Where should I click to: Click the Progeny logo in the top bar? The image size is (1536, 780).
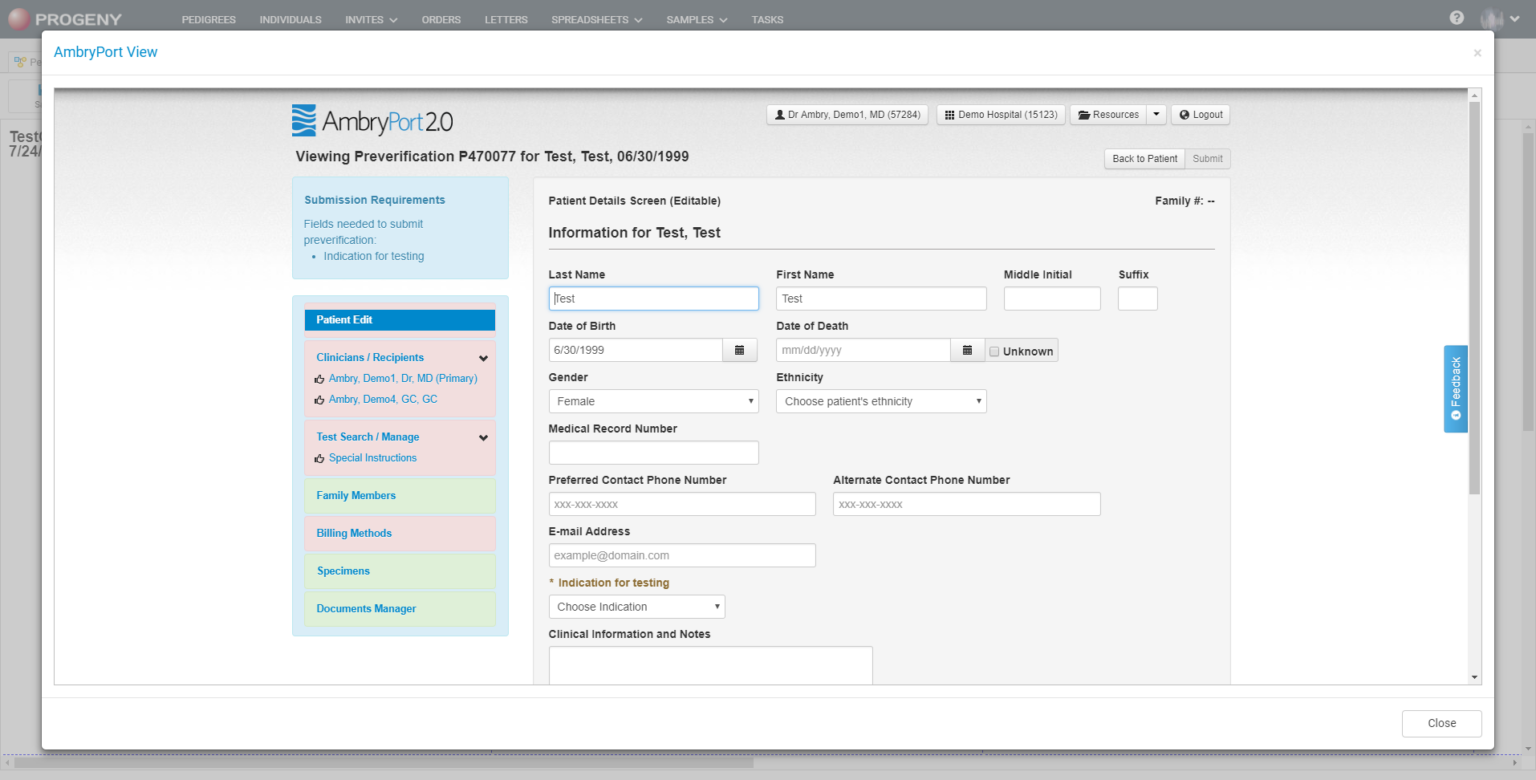65,19
